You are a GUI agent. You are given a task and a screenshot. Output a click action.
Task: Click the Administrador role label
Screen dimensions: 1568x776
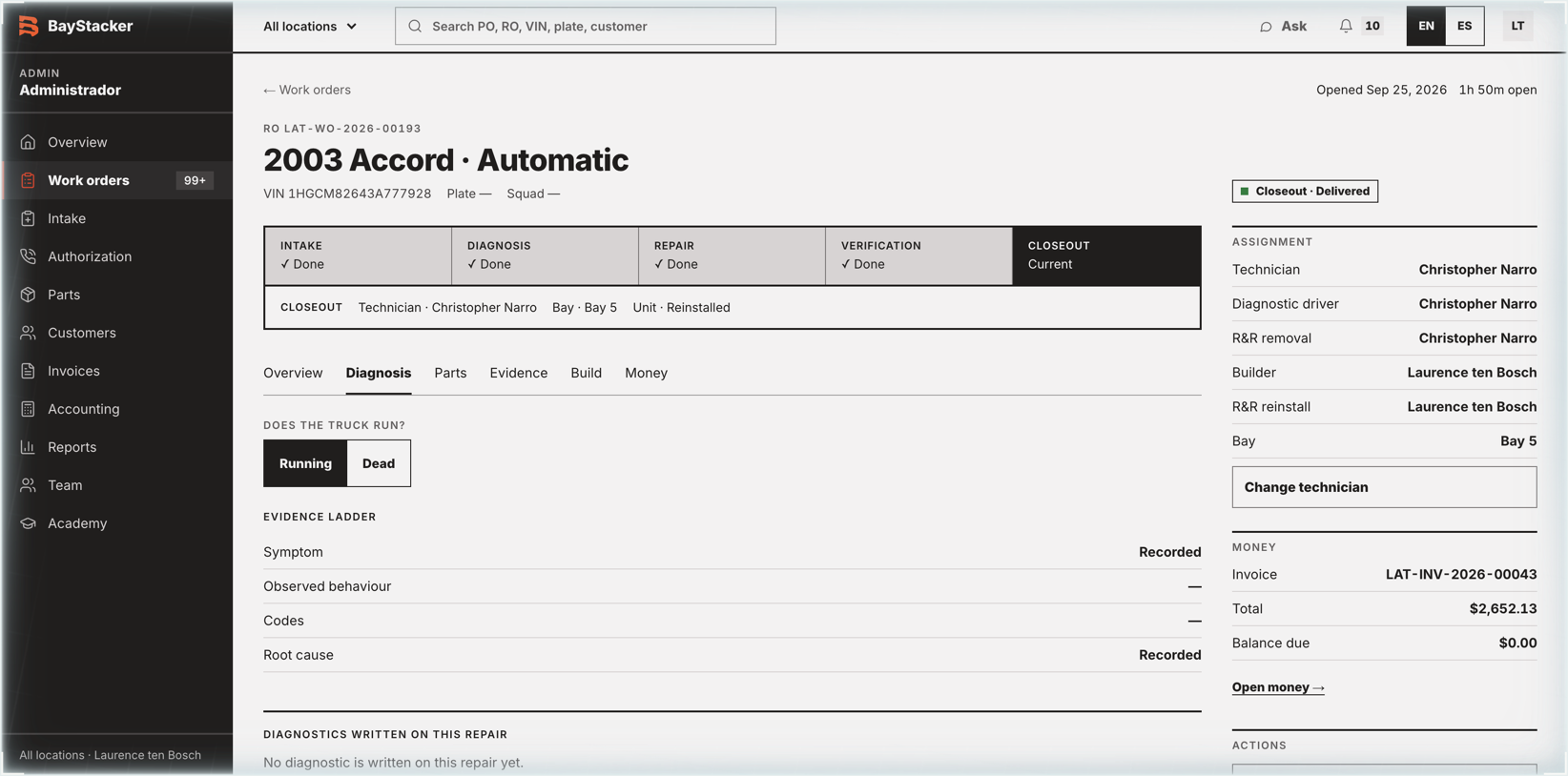click(70, 91)
